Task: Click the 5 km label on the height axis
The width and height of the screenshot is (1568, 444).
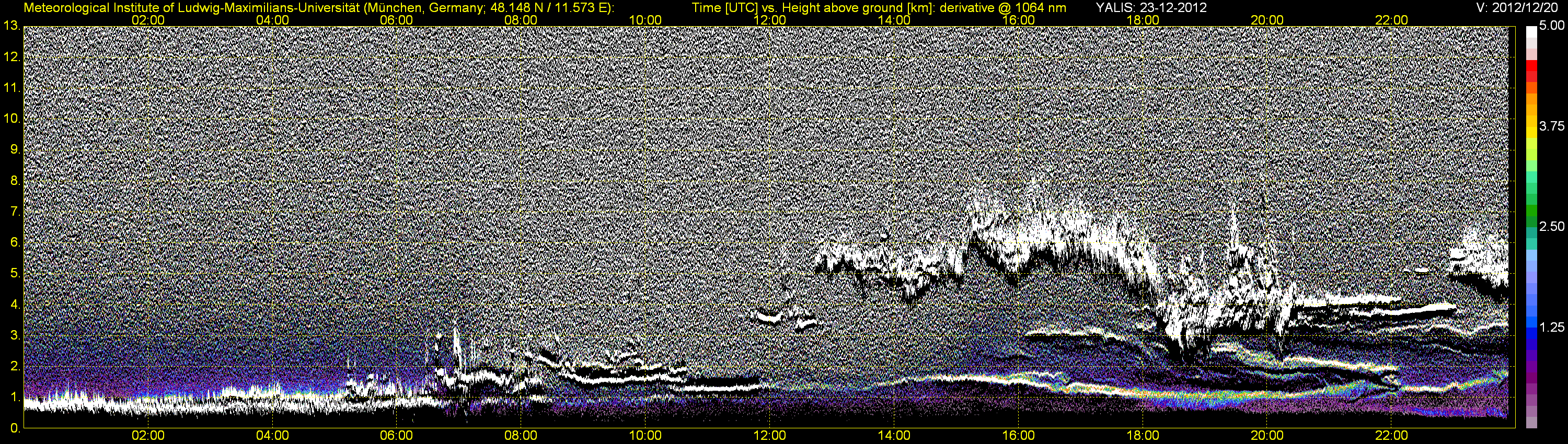Action: (x=14, y=274)
